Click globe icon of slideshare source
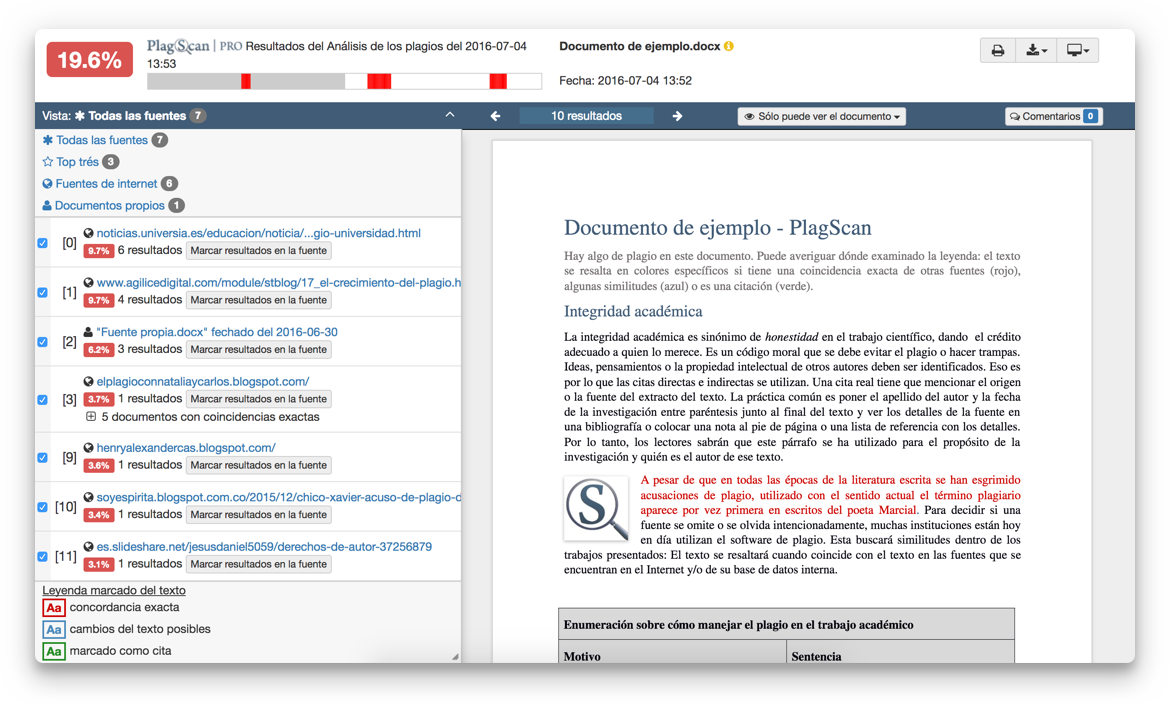Screen dimensions: 1170x705 tap(88, 547)
